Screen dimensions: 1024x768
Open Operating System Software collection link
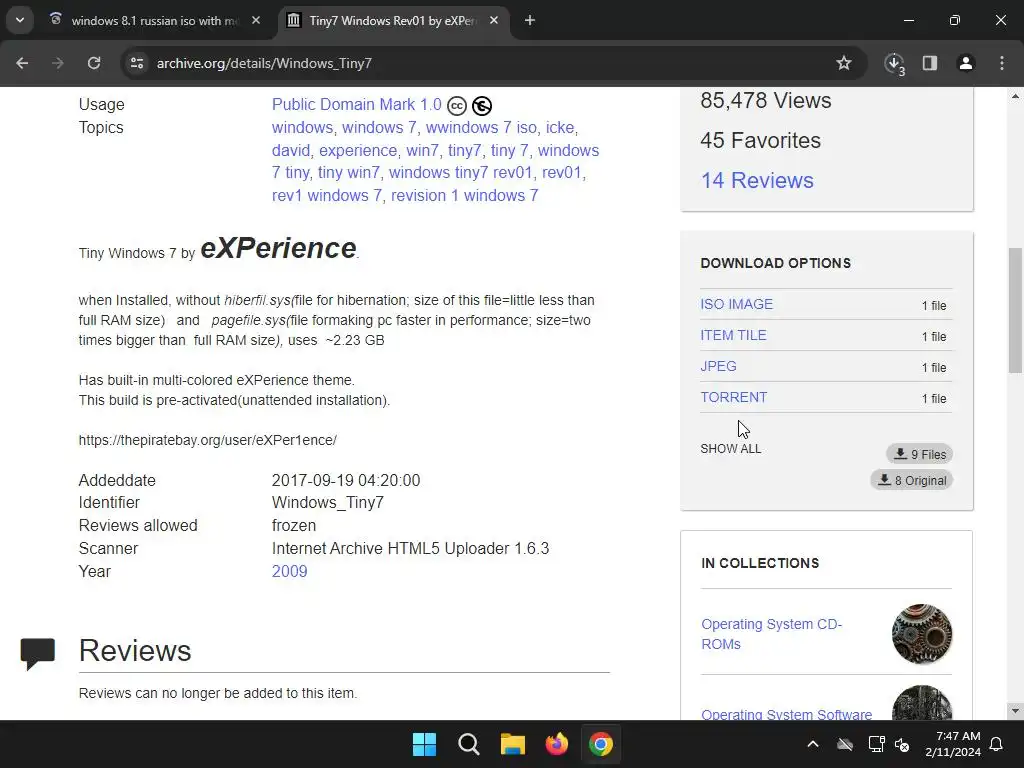(x=786, y=714)
